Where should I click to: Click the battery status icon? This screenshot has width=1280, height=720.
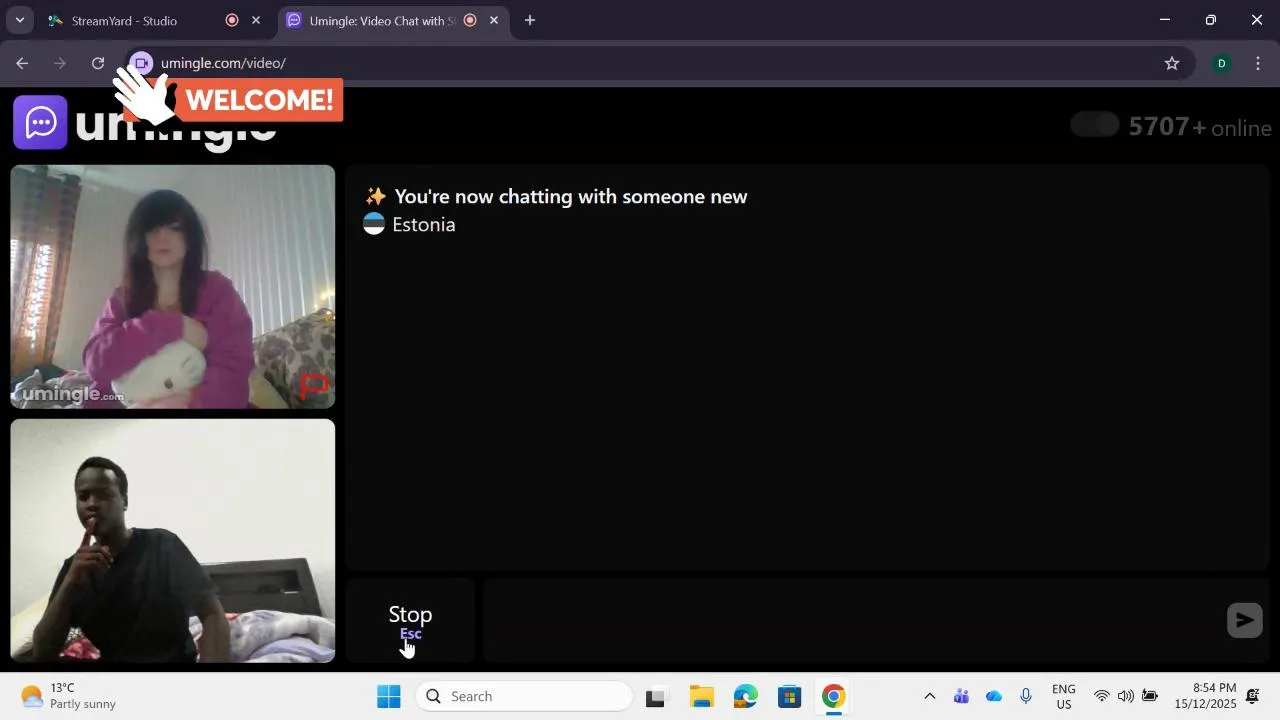tap(1150, 696)
